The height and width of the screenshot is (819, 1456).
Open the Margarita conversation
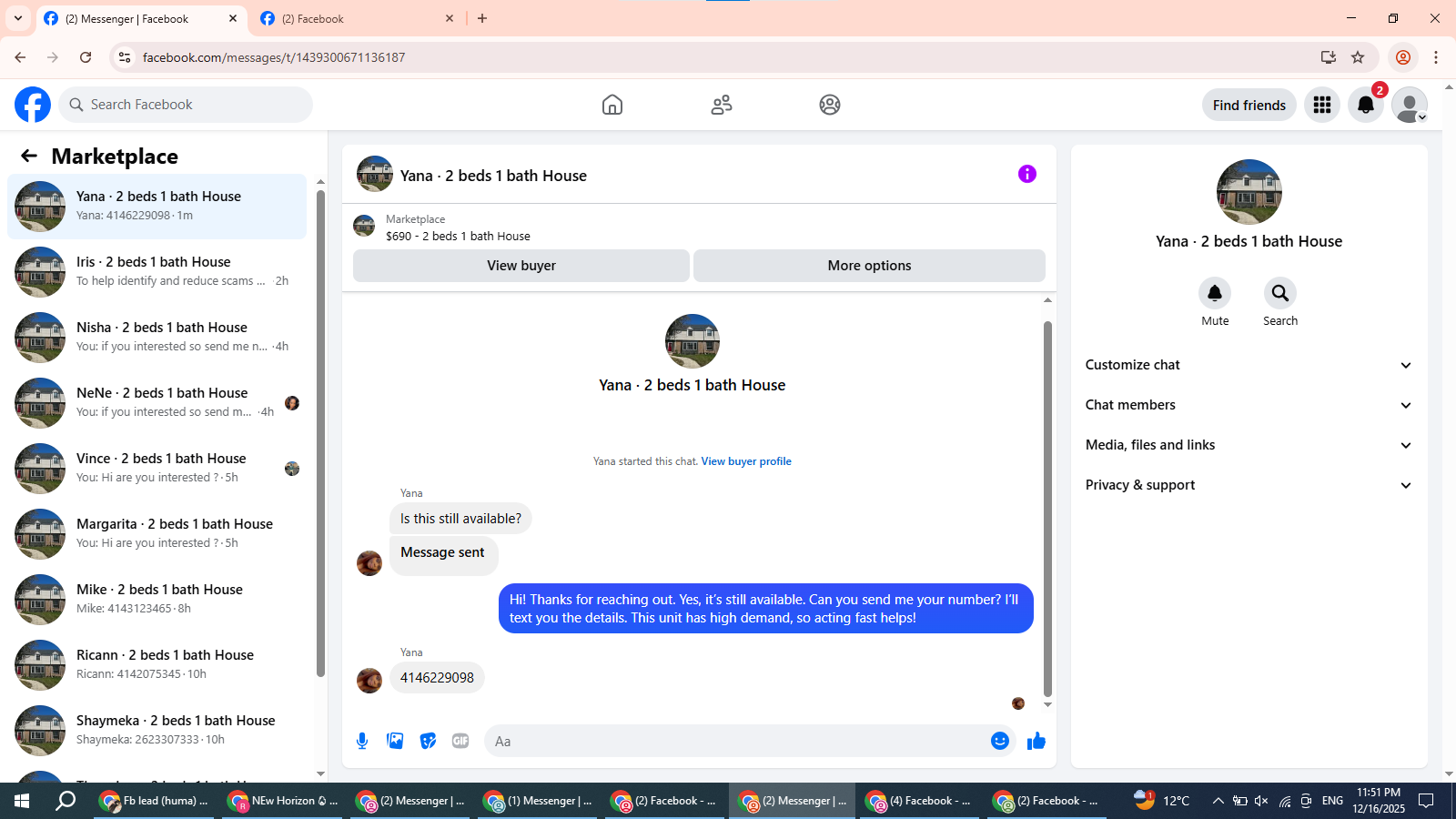pos(157,534)
